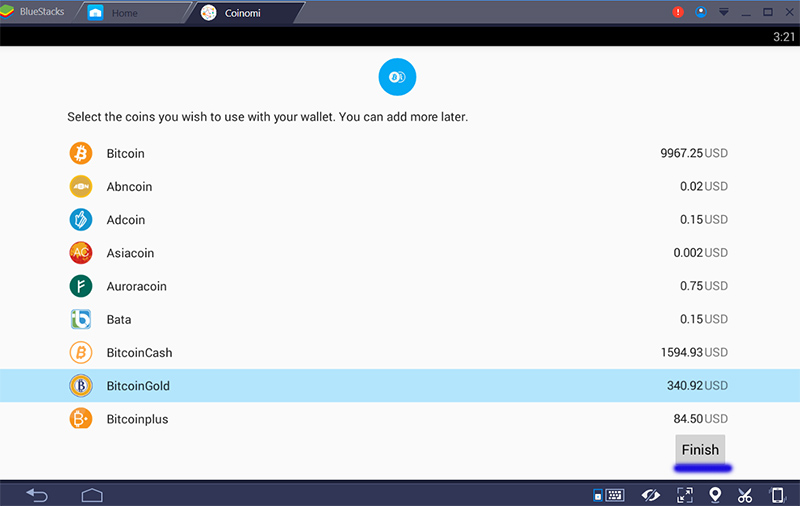800x506 pixels.
Task: Select the Bitcoinplus coin label
Action: click(x=137, y=419)
